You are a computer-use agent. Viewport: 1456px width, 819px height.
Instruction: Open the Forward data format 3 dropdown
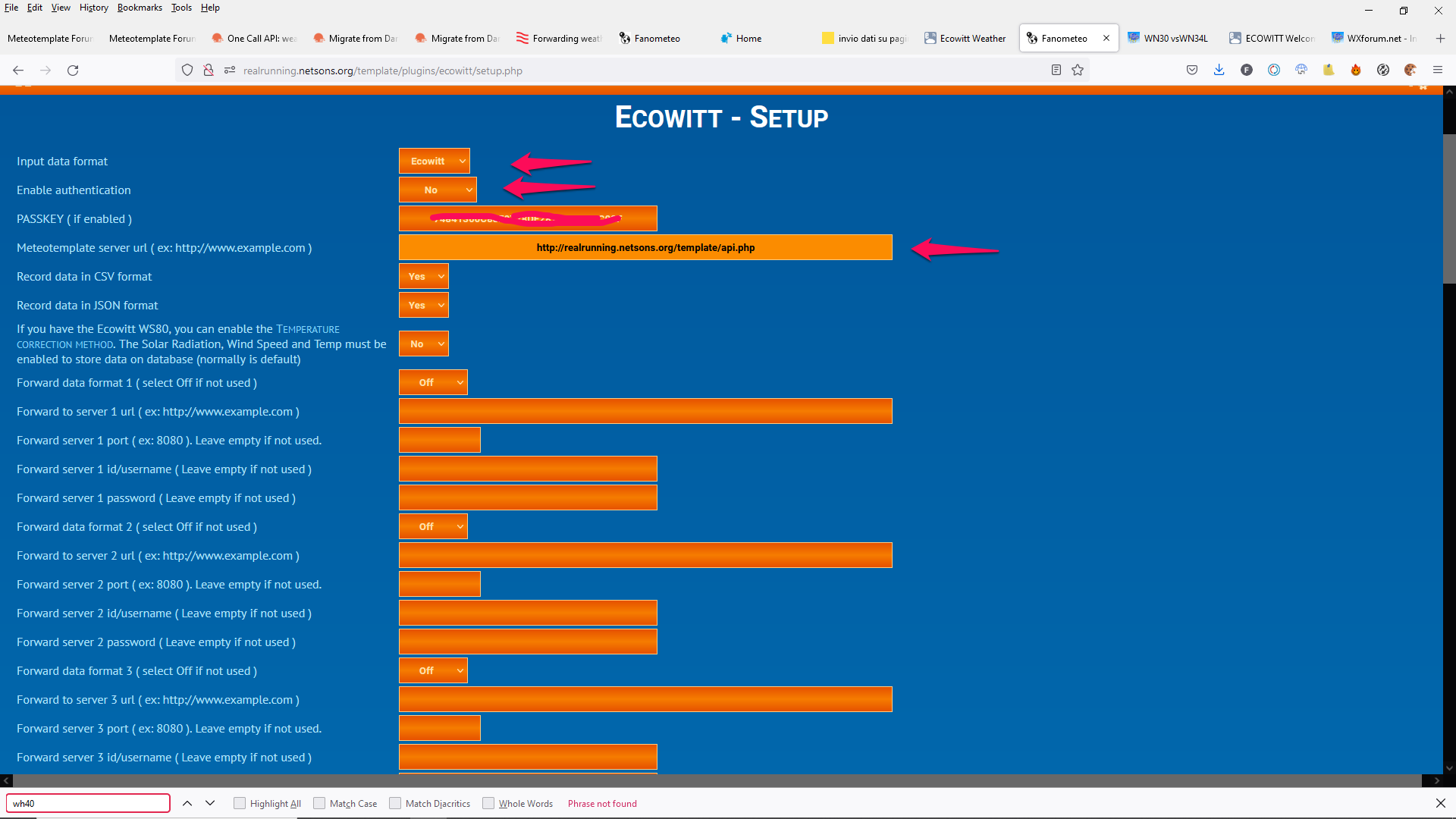coord(433,670)
